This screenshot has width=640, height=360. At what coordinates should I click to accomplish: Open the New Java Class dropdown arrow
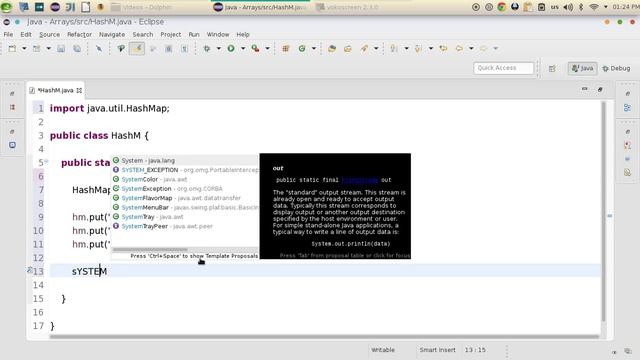coord(313,49)
